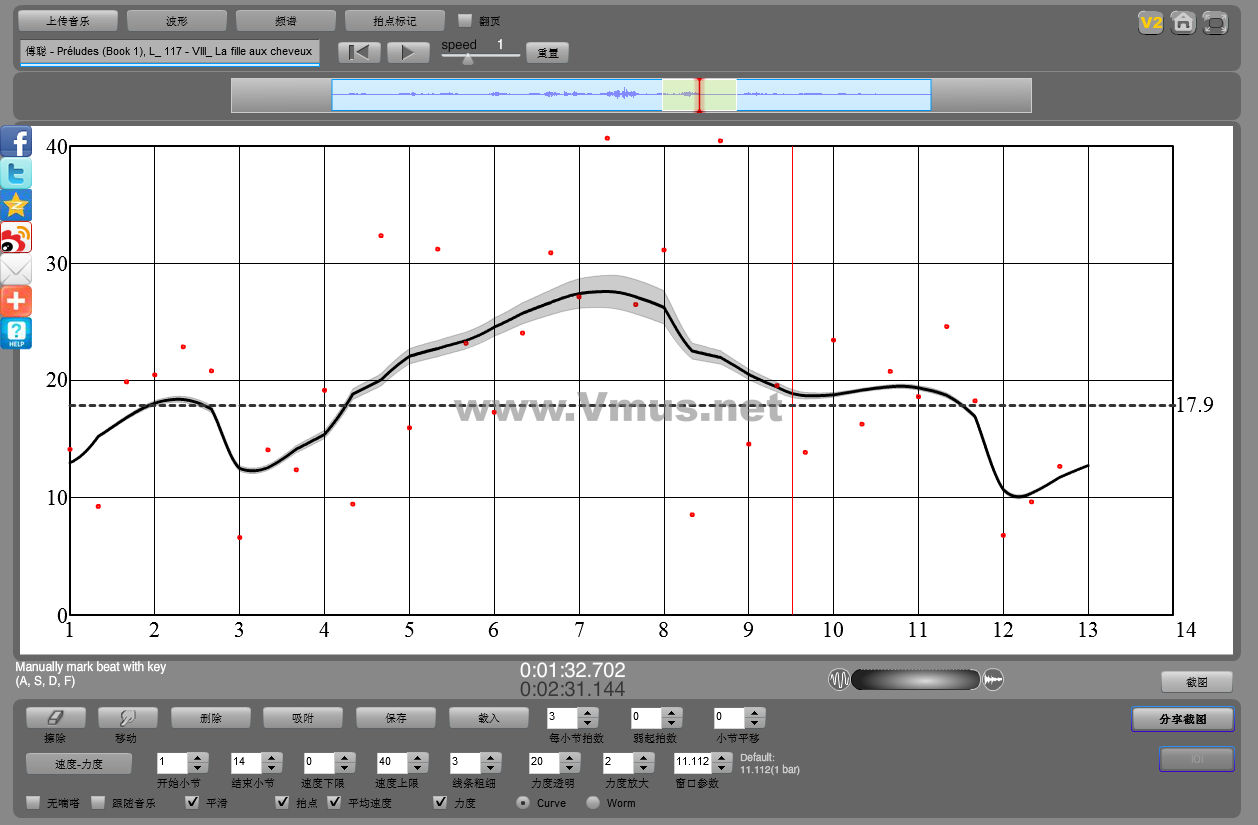Select the Worm radio button
This screenshot has width=1258, height=825.
coord(593,802)
